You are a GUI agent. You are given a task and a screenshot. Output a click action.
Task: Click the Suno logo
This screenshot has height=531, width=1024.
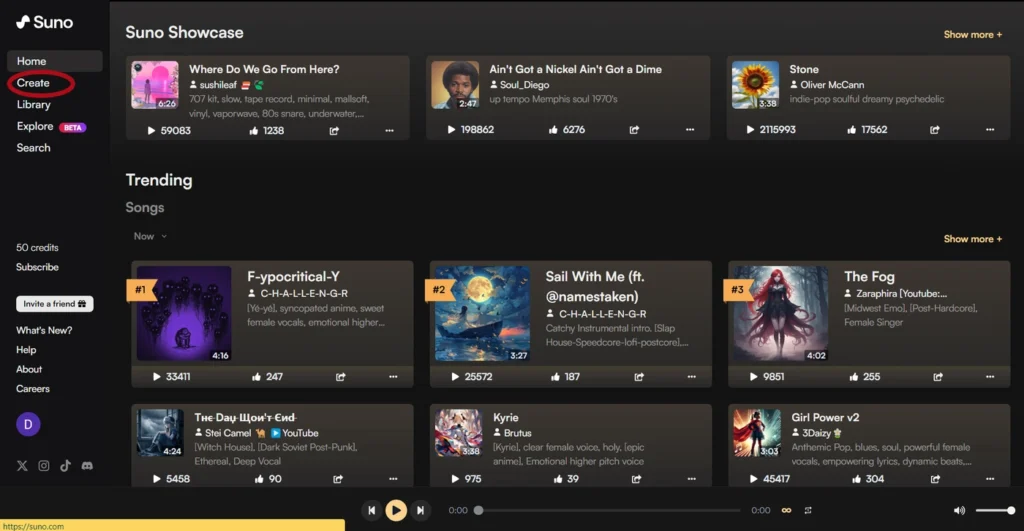tap(44, 22)
